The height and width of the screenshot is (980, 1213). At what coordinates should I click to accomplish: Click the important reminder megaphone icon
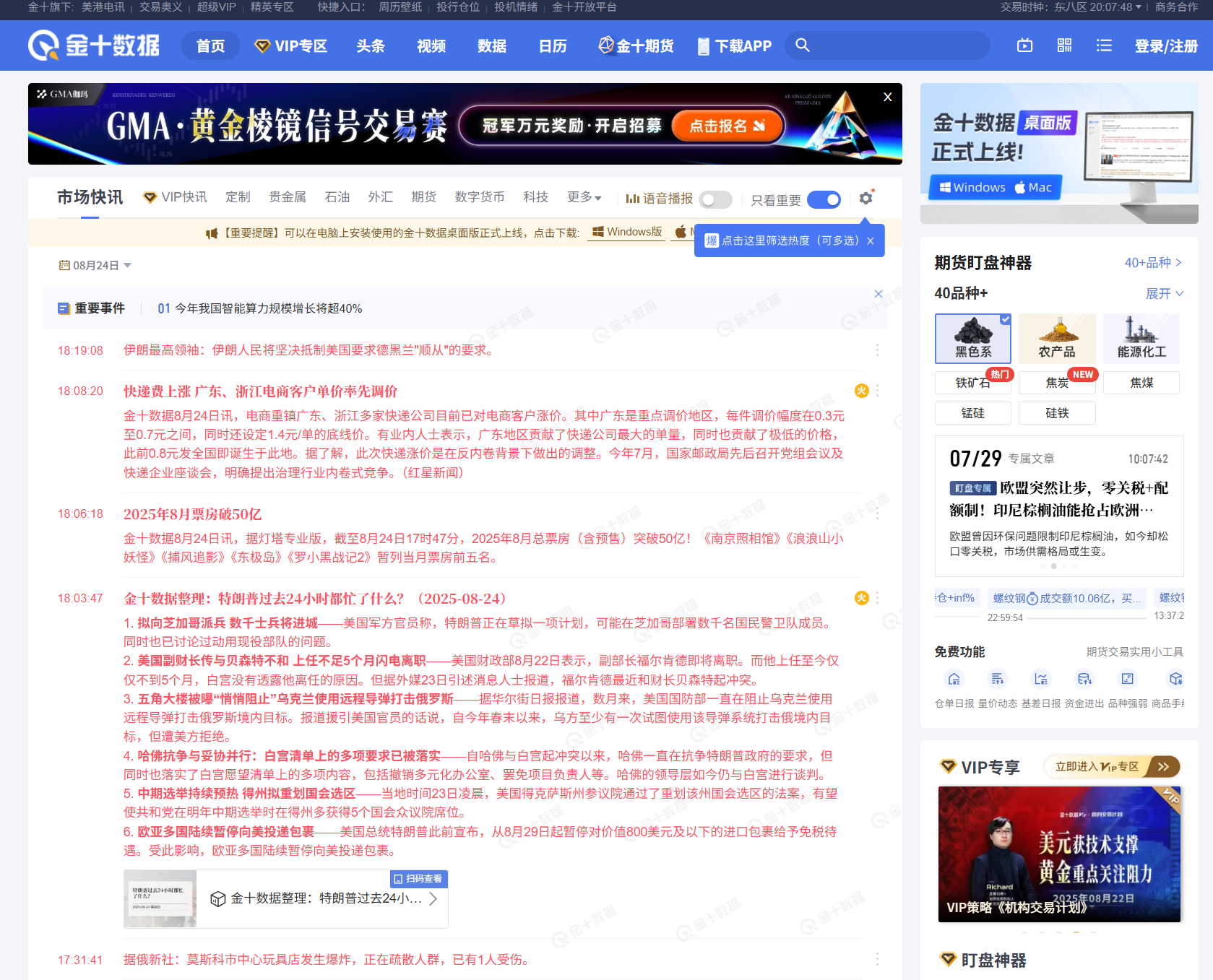(212, 233)
